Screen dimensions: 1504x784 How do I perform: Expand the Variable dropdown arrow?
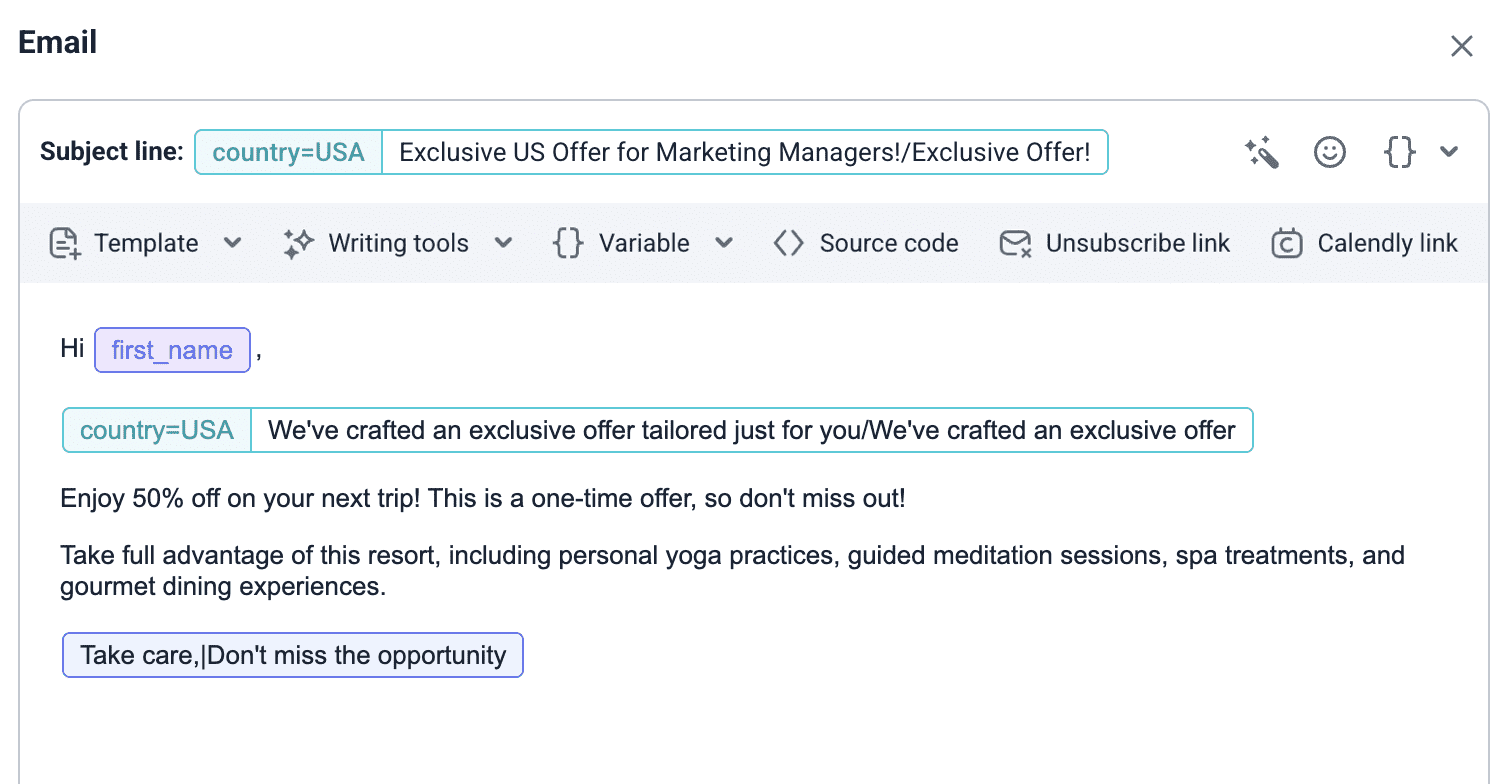(724, 243)
